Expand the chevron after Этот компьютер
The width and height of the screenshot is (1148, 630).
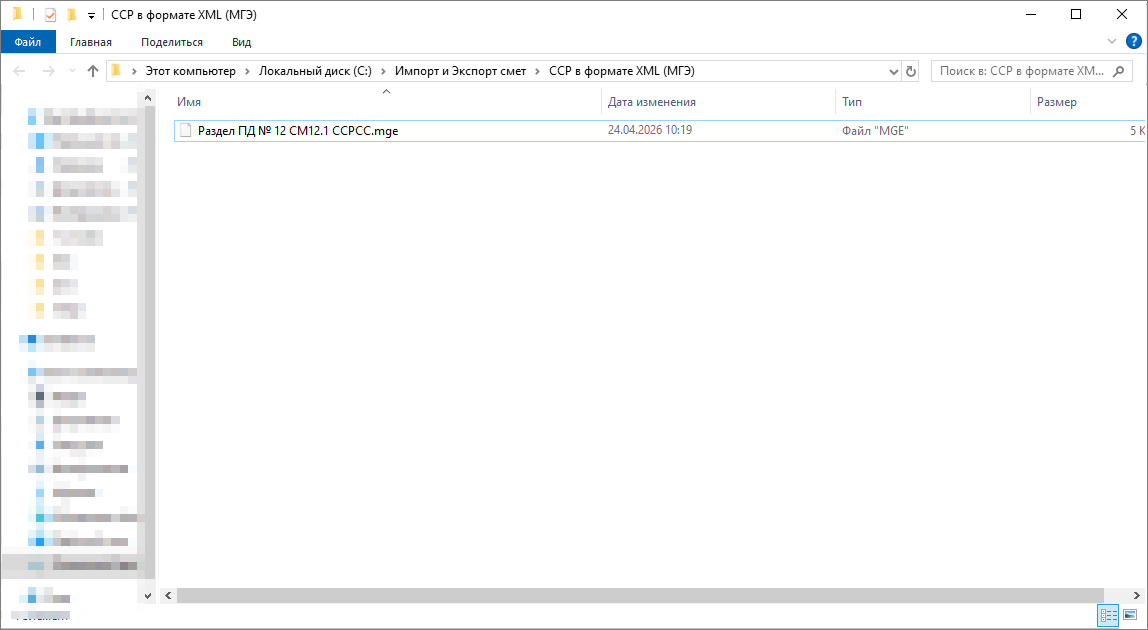point(247,71)
